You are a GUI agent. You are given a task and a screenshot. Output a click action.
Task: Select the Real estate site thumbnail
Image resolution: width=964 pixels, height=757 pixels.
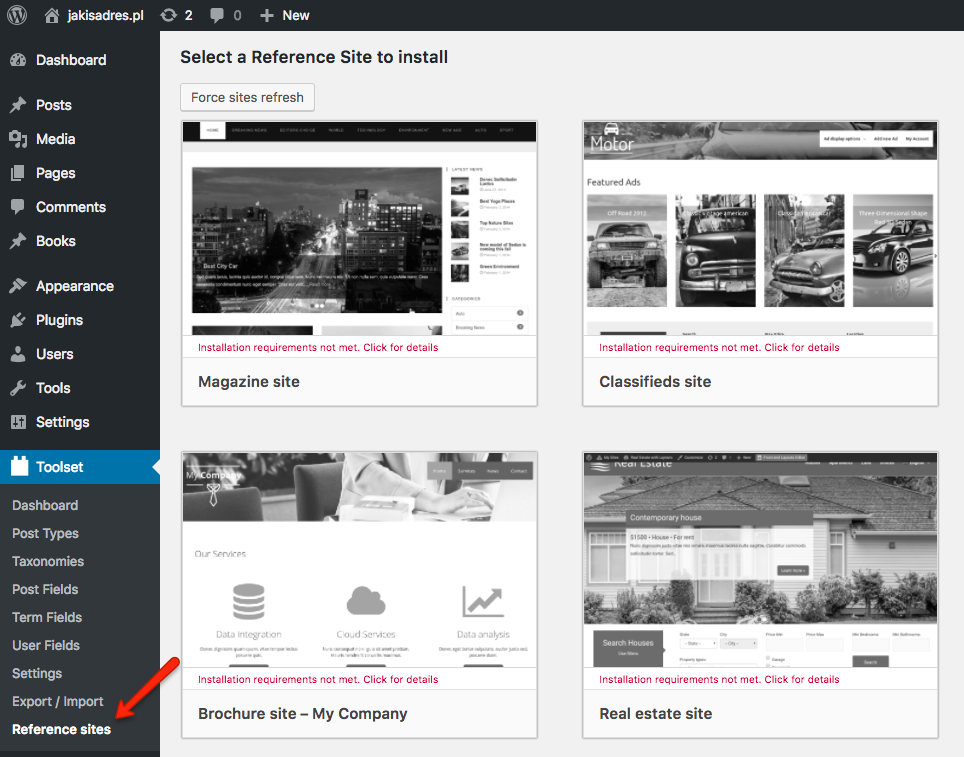click(761, 560)
